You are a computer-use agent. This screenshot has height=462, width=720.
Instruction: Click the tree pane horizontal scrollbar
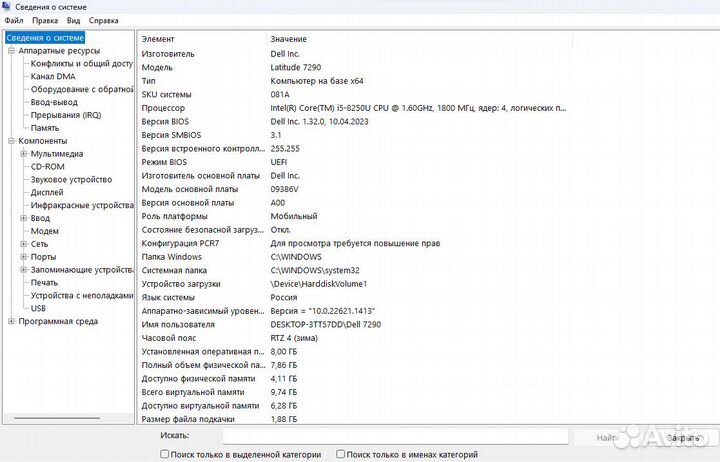pos(57,418)
